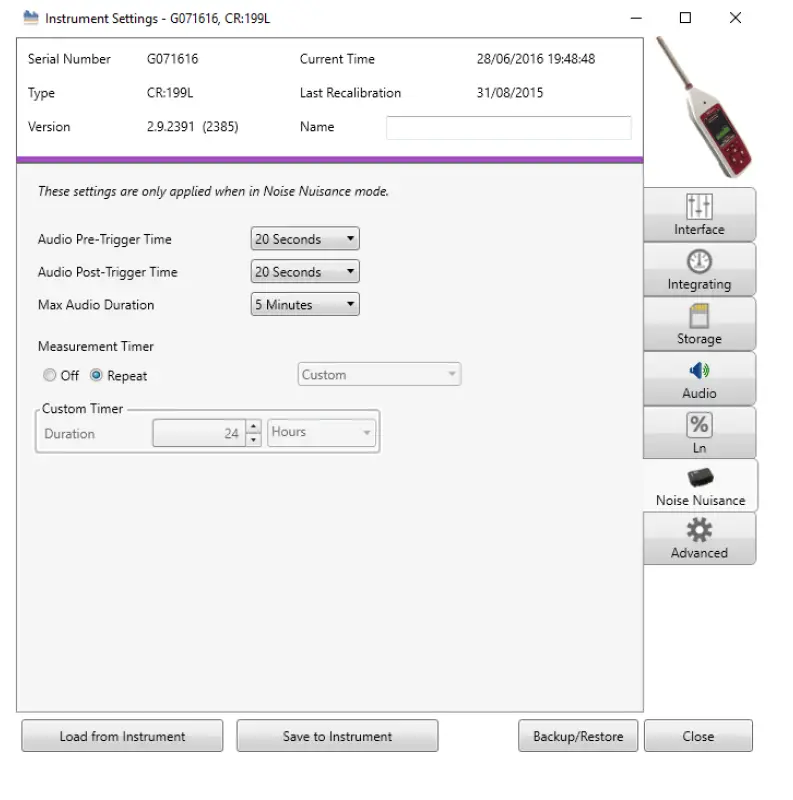Screen dimensions: 793x800
Task: Open Backup/Restore
Action: pos(578,736)
